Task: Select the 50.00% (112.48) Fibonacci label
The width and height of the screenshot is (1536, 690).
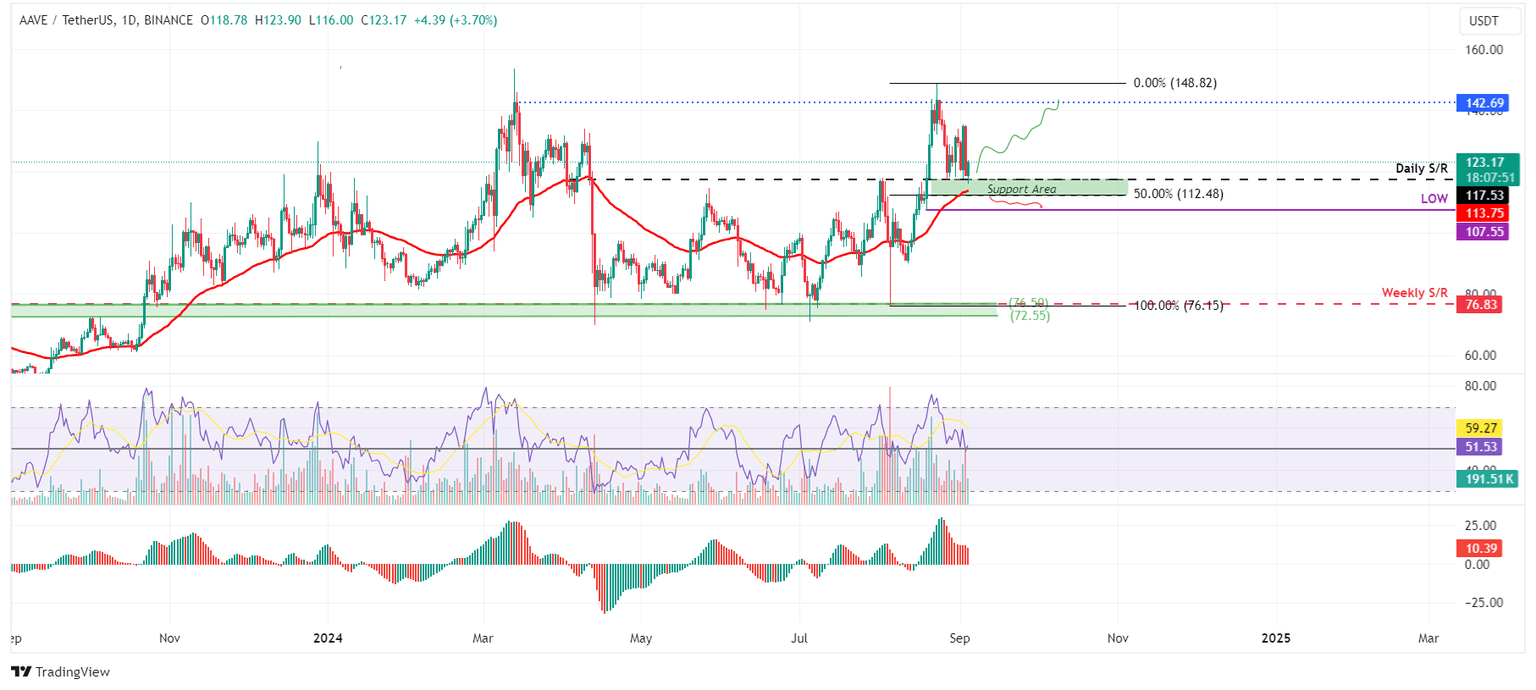Action: coord(1178,194)
